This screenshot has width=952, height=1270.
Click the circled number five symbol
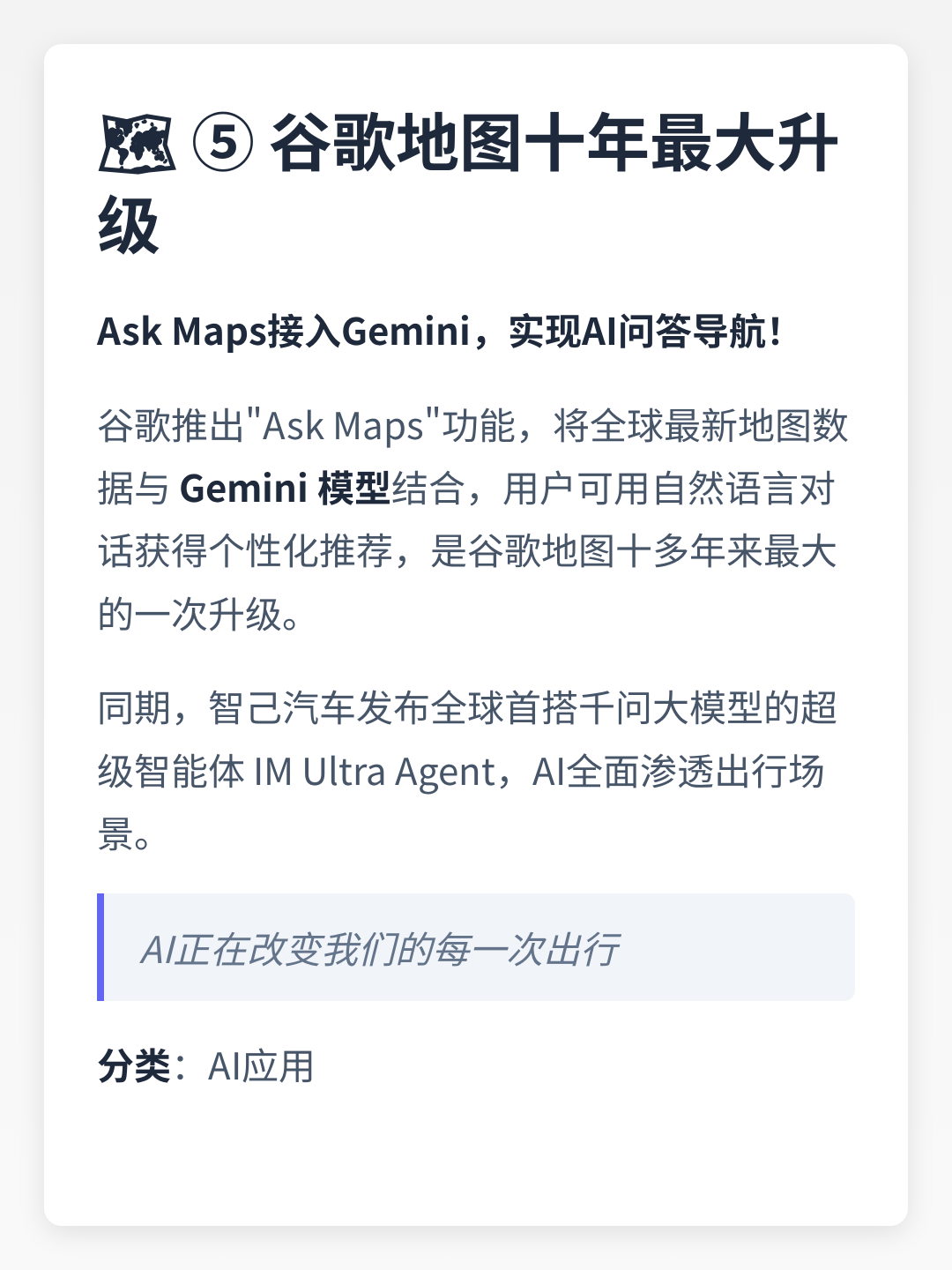pos(223,144)
